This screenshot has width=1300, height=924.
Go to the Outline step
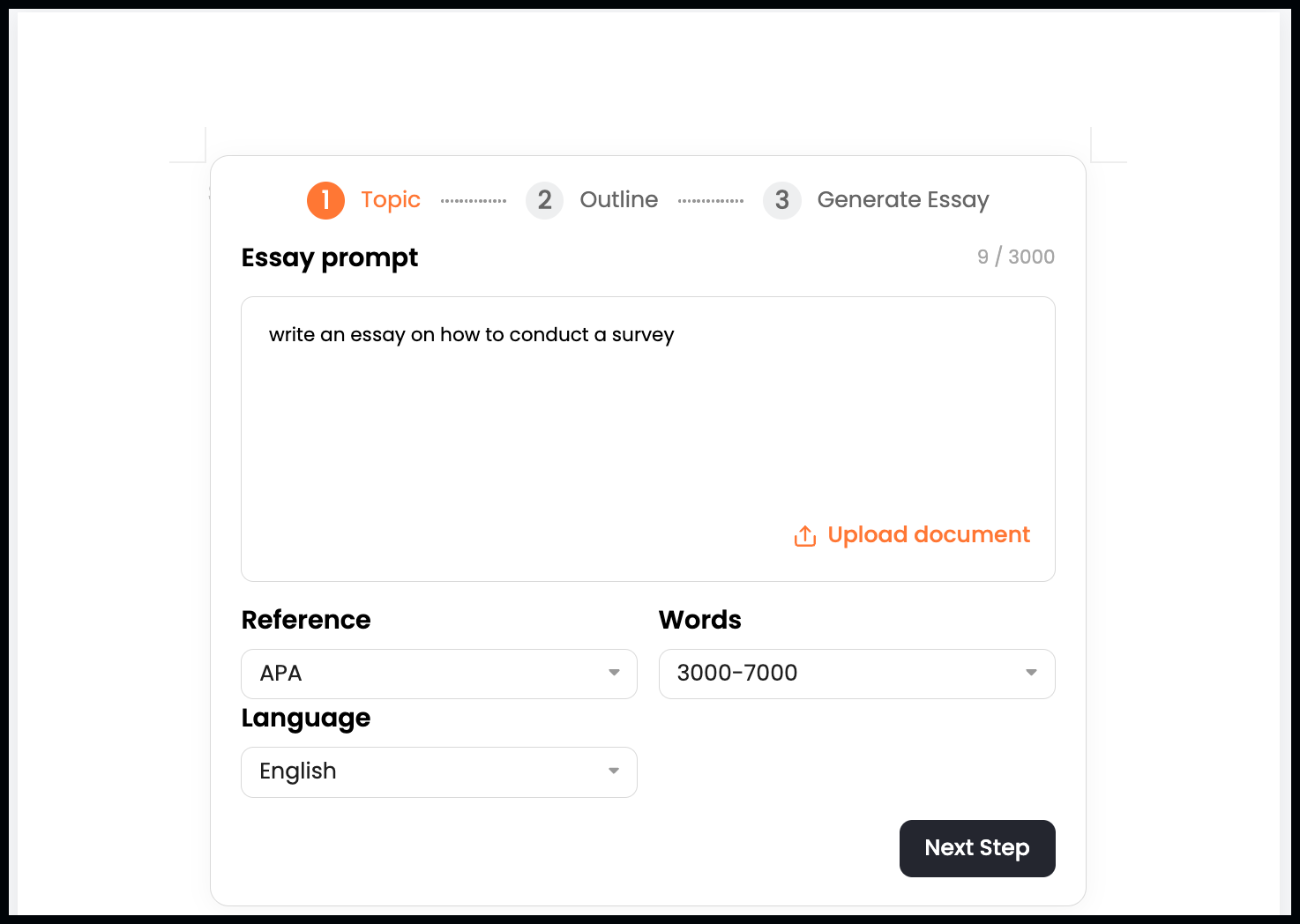pos(619,200)
